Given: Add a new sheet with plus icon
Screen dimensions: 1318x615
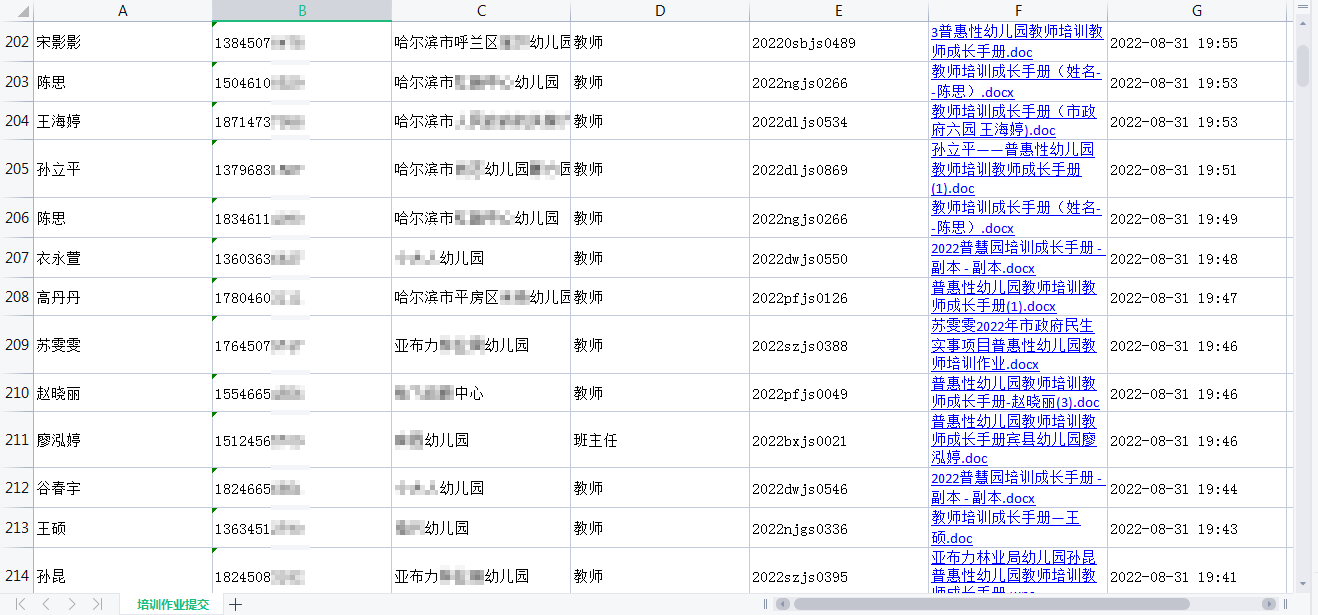Looking at the screenshot, I should pos(235,604).
